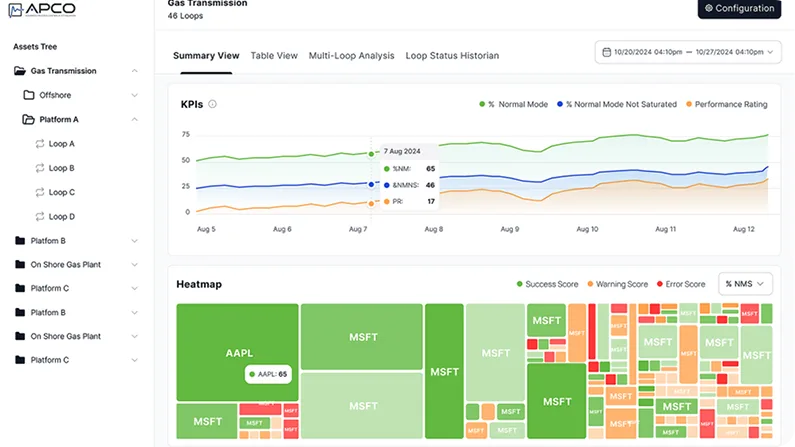Toggle the Success Score legend item
The image size is (795, 447).
(x=547, y=284)
